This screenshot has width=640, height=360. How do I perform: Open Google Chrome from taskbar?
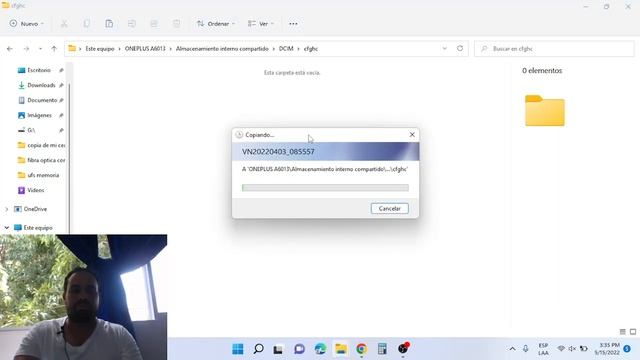[x=361, y=349]
